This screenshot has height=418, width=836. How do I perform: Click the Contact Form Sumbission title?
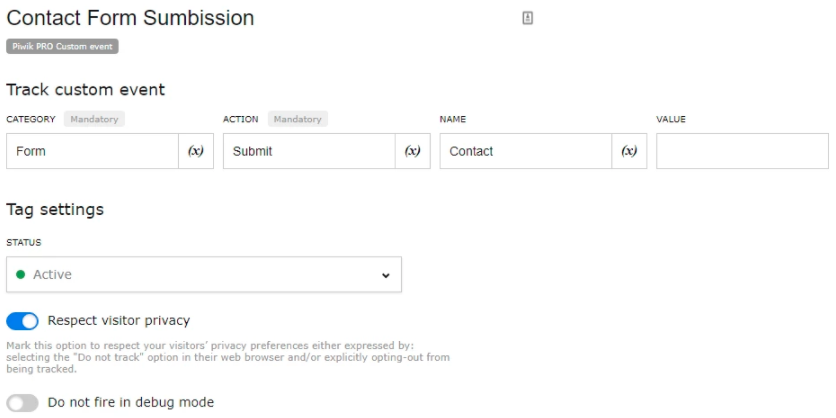coord(130,18)
